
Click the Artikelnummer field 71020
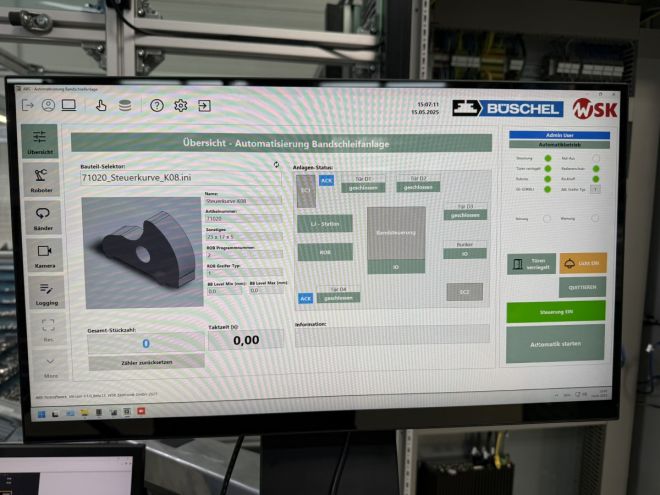(243, 219)
